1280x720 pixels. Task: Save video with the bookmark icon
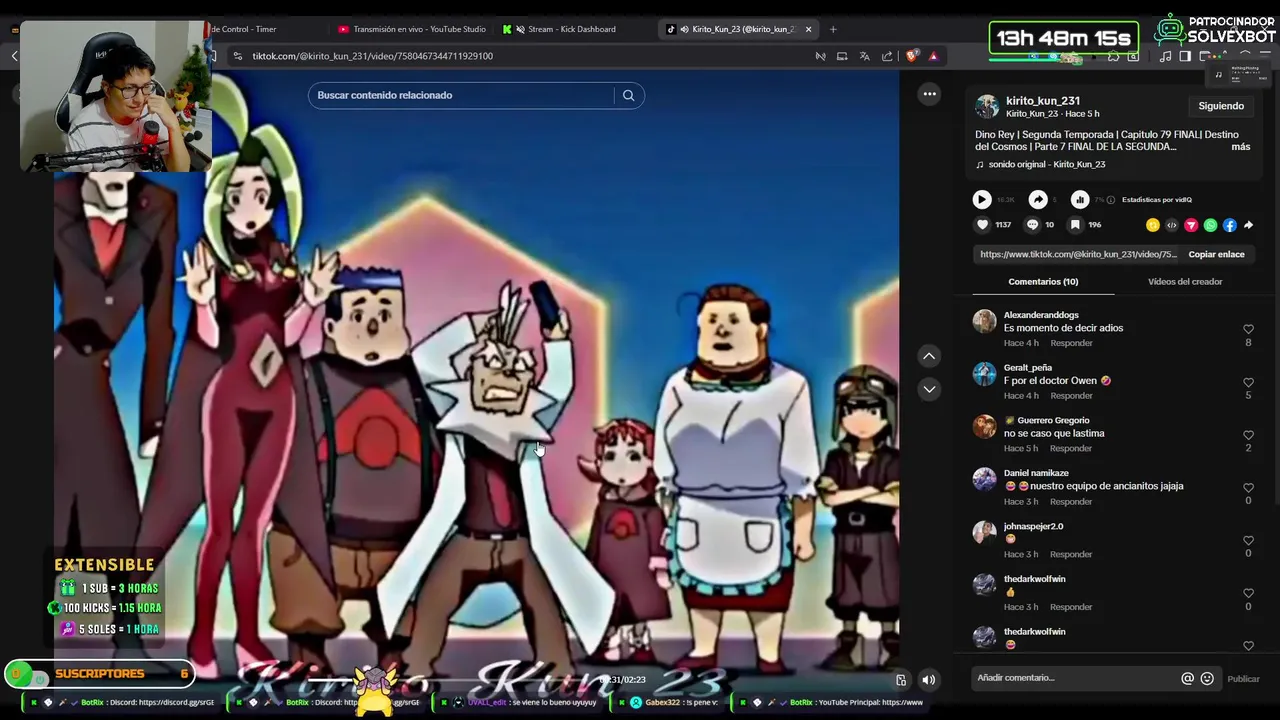pos(1075,225)
